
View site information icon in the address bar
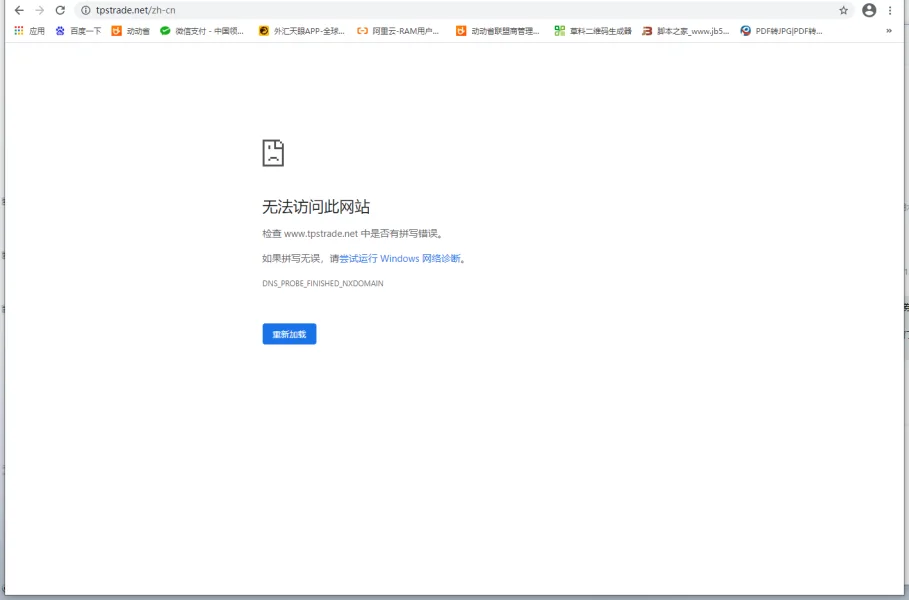point(86,10)
